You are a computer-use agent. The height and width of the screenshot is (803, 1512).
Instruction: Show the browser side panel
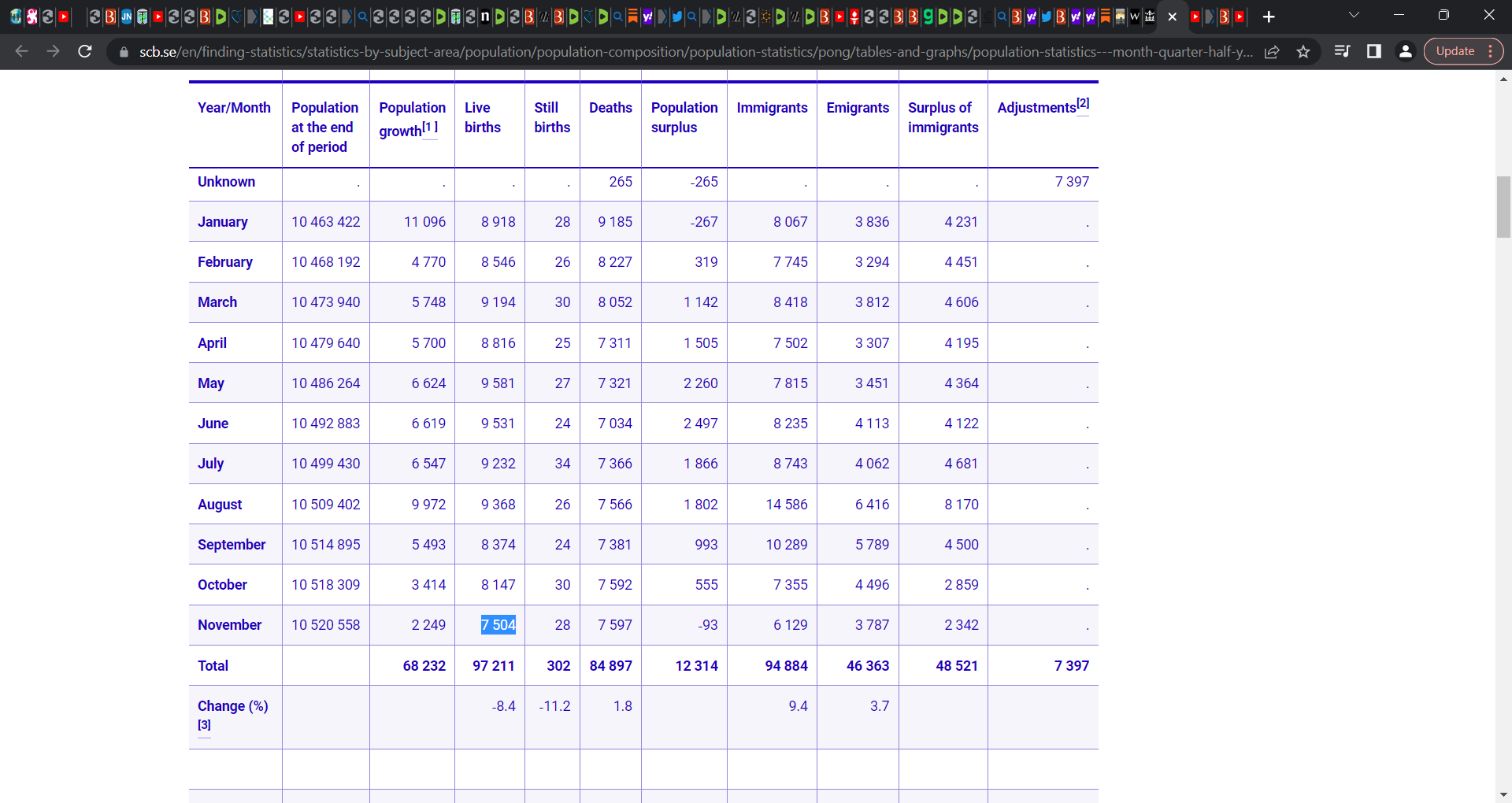[x=1374, y=51]
